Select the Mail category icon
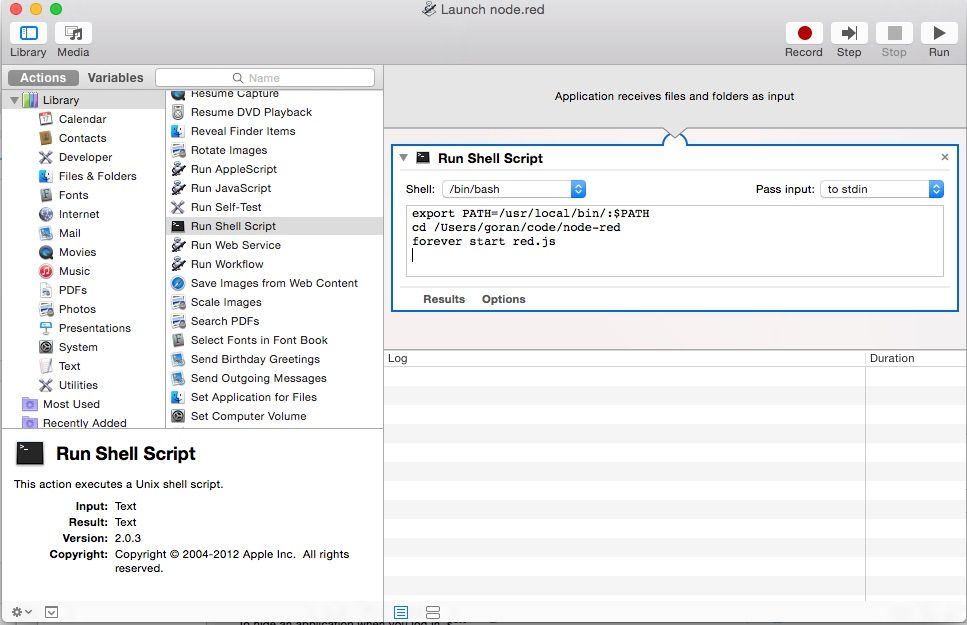Screen dimensions: 967x625 [x=46, y=233]
